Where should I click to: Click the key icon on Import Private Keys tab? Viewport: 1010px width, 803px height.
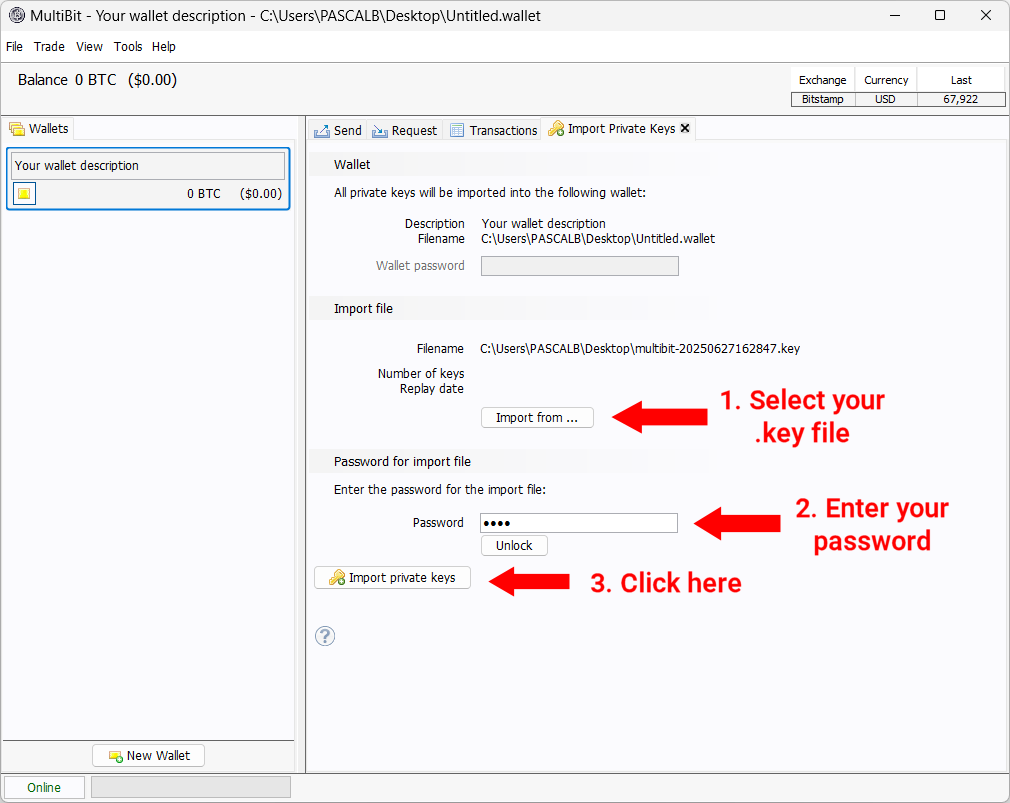coord(557,128)
